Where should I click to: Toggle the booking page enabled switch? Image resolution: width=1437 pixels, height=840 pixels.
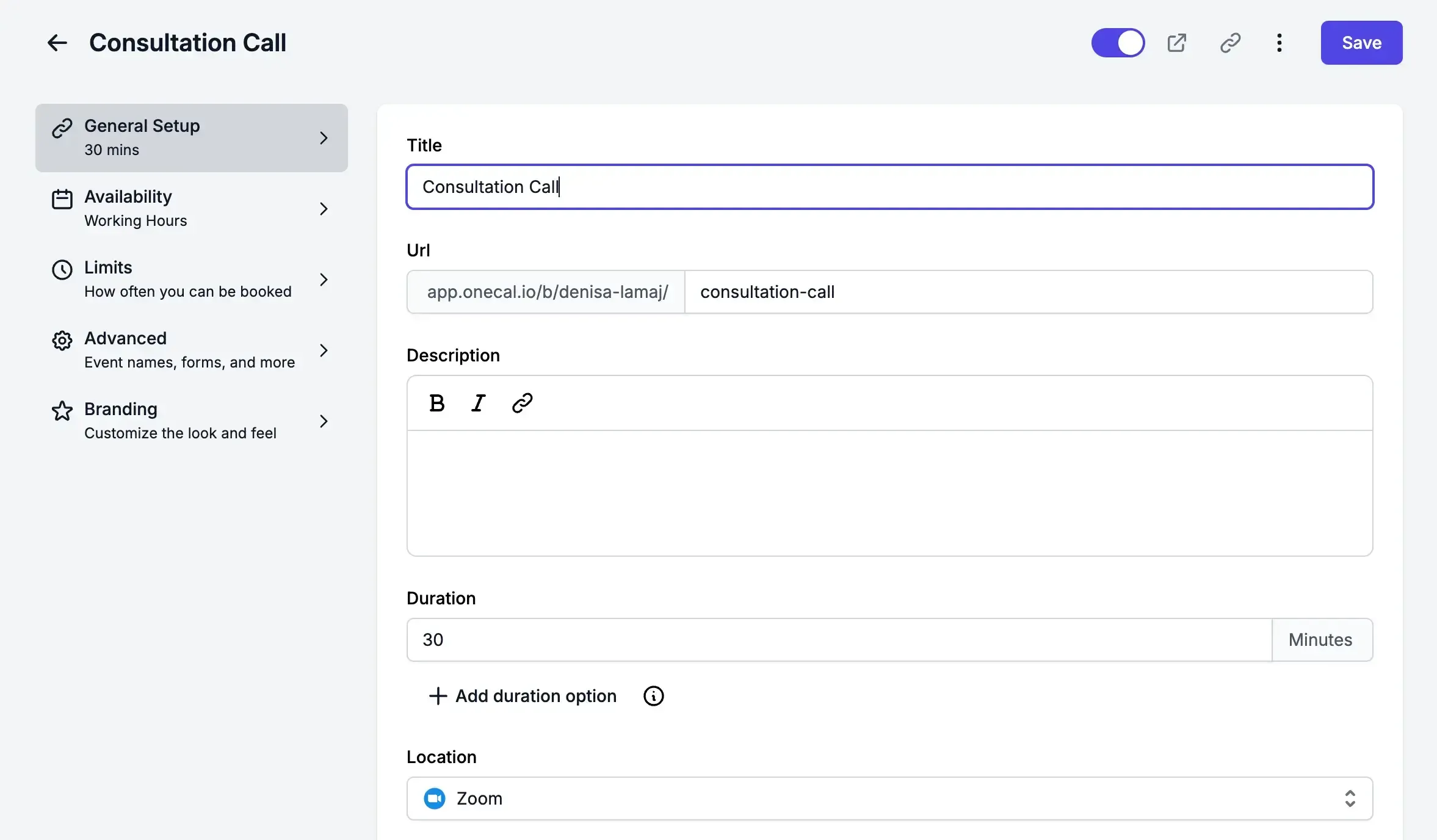point(1118,43)
